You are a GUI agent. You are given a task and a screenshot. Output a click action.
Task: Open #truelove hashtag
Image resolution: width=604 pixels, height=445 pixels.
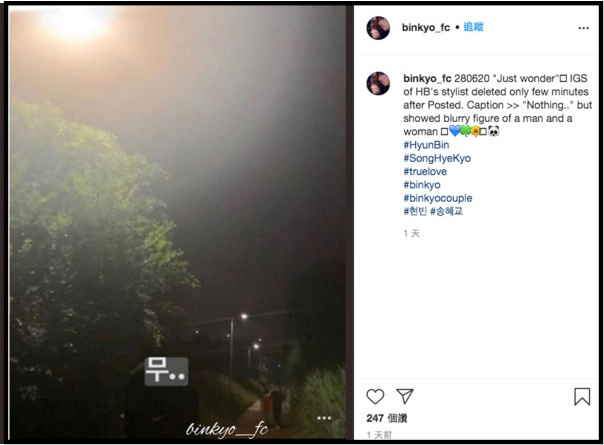click(425, 171)
